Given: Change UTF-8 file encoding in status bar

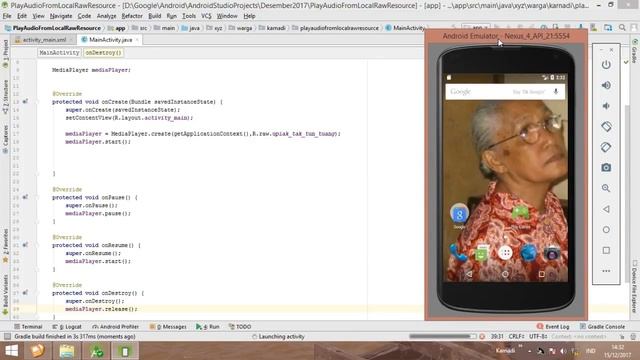Looking at the screenshot, I should click(x=538, y=336).
